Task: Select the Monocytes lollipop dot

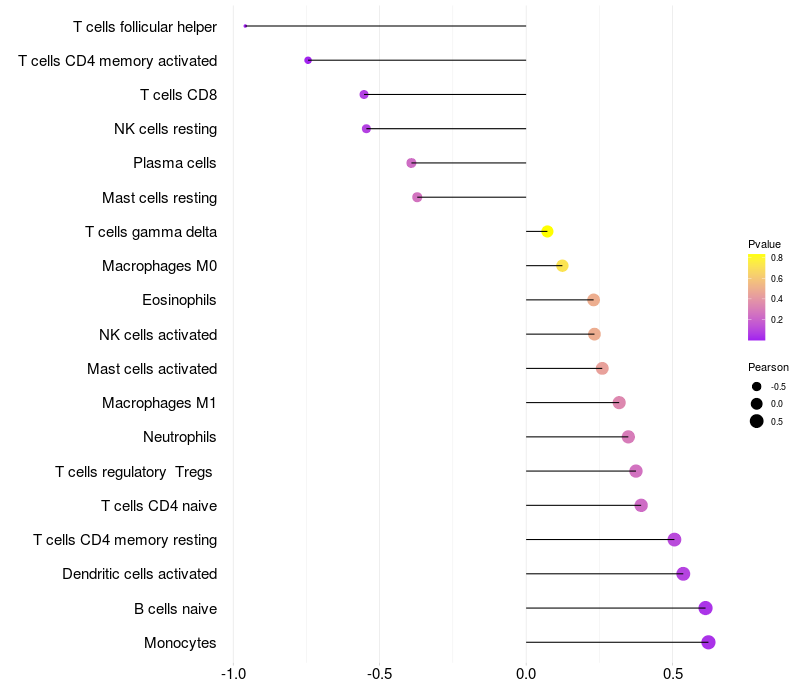Action: pos(708,642)
